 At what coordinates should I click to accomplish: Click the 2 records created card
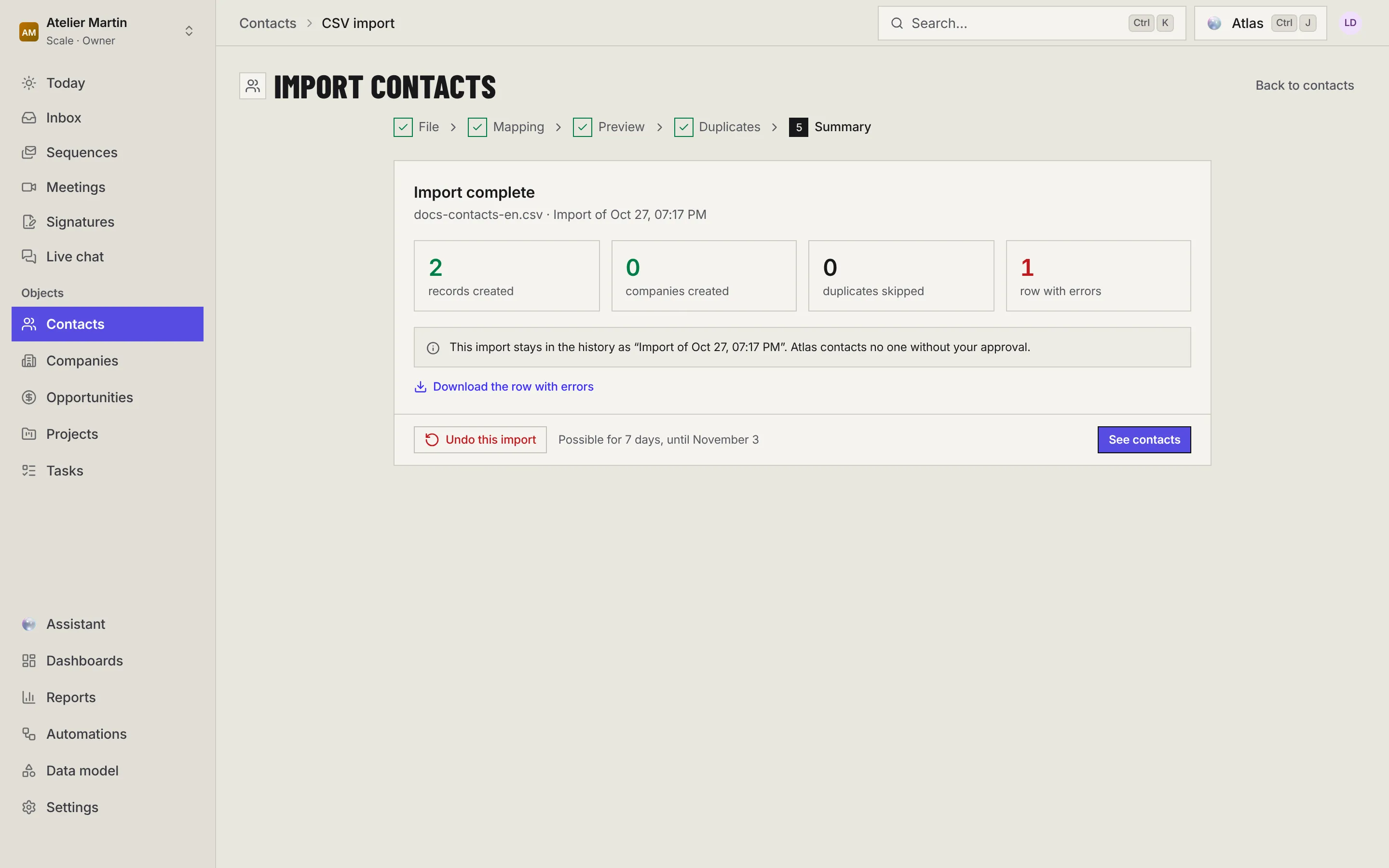click(x=506, y=276)
